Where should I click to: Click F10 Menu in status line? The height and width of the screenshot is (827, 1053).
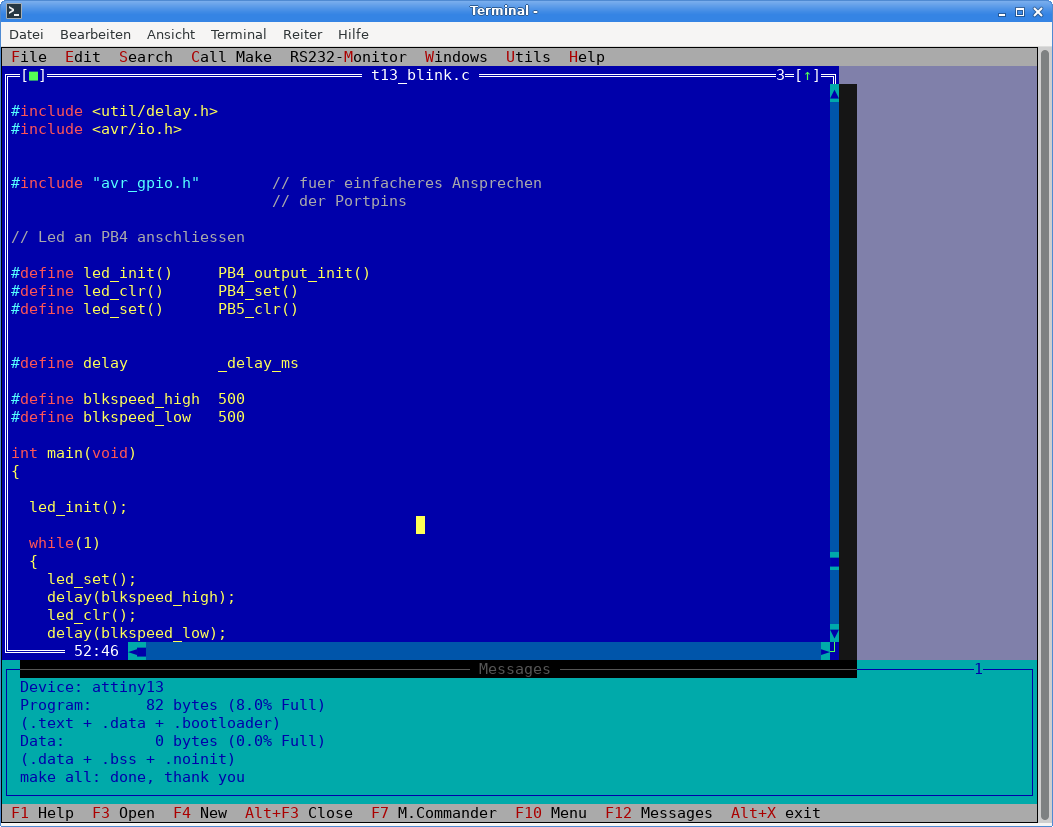[551, 814]
